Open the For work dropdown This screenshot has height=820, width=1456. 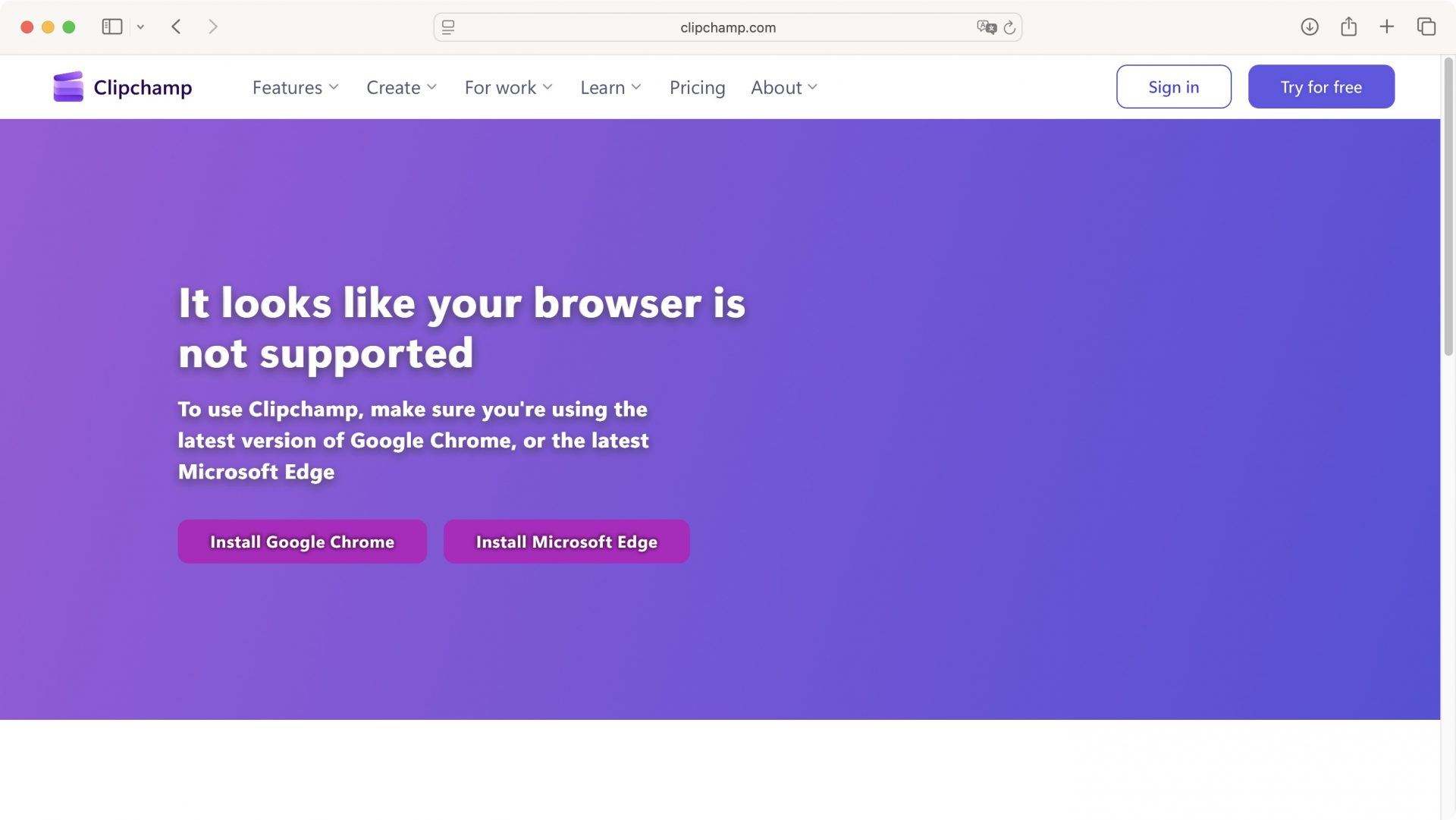click(508, 87)
